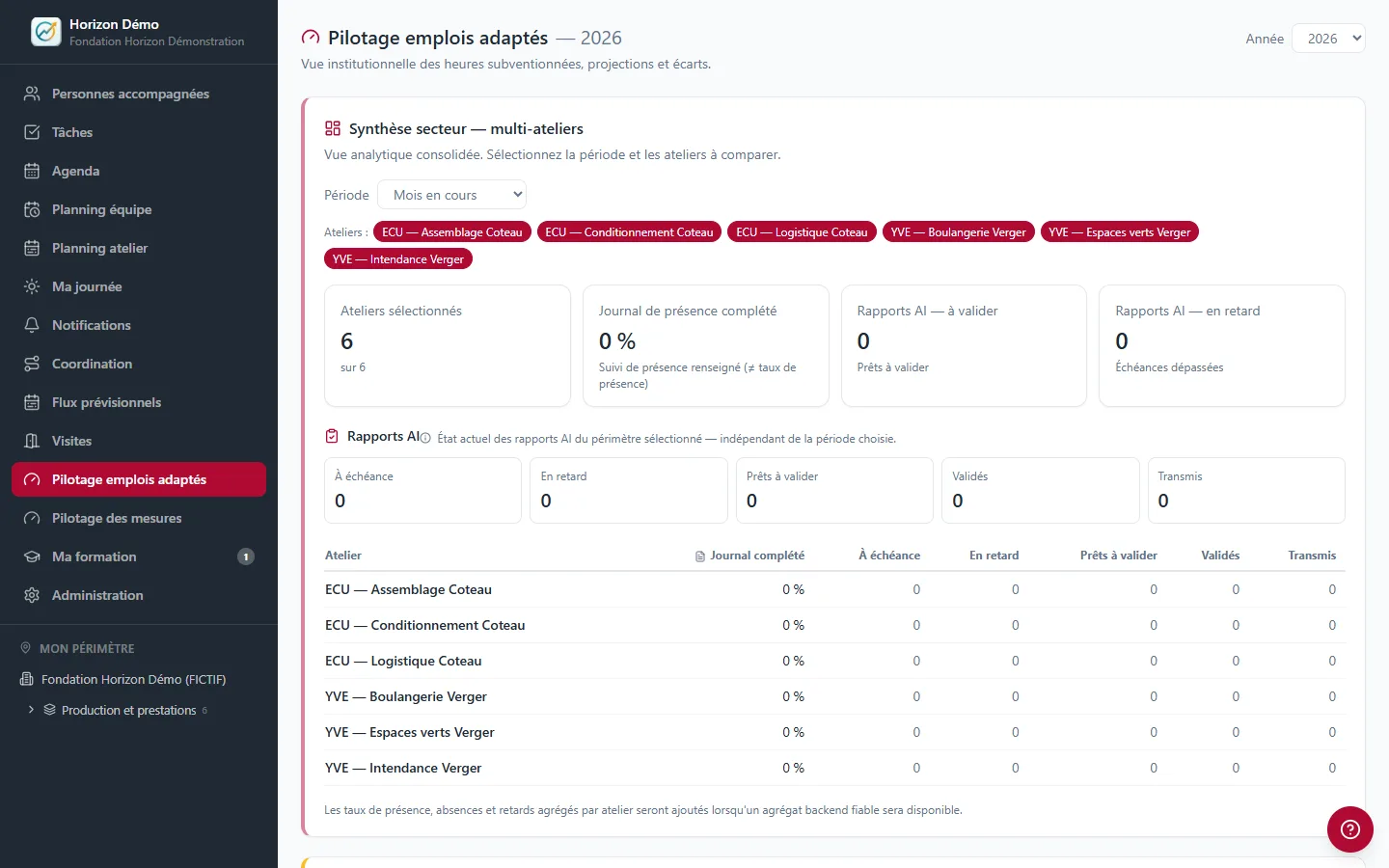Click the Administration gear icon
Image resolution: width=1389 pixels, height=868 pixels.
click(32, 595)
